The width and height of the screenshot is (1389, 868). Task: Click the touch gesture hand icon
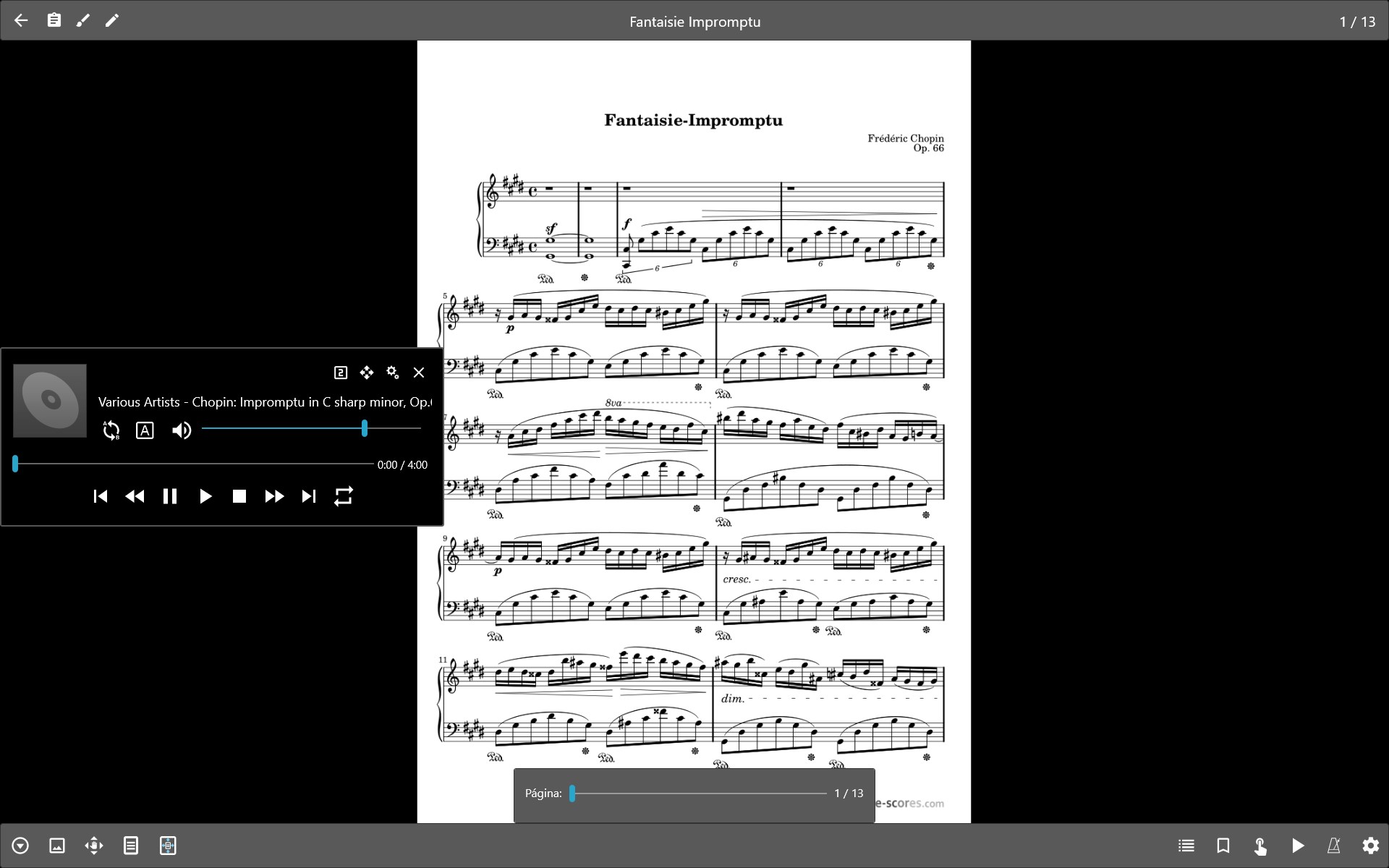point(1260,846)
